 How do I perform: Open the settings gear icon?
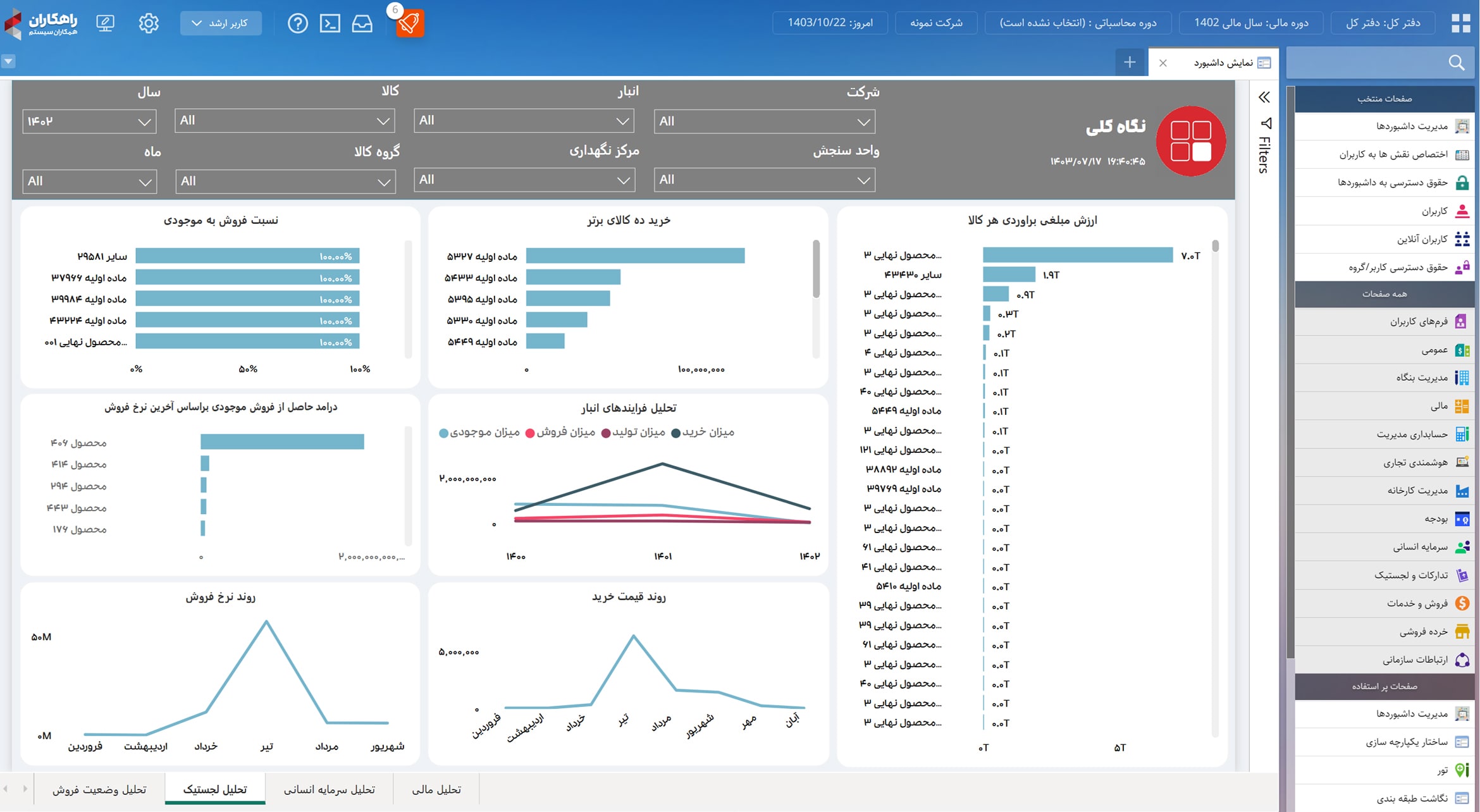pos(149,23)
